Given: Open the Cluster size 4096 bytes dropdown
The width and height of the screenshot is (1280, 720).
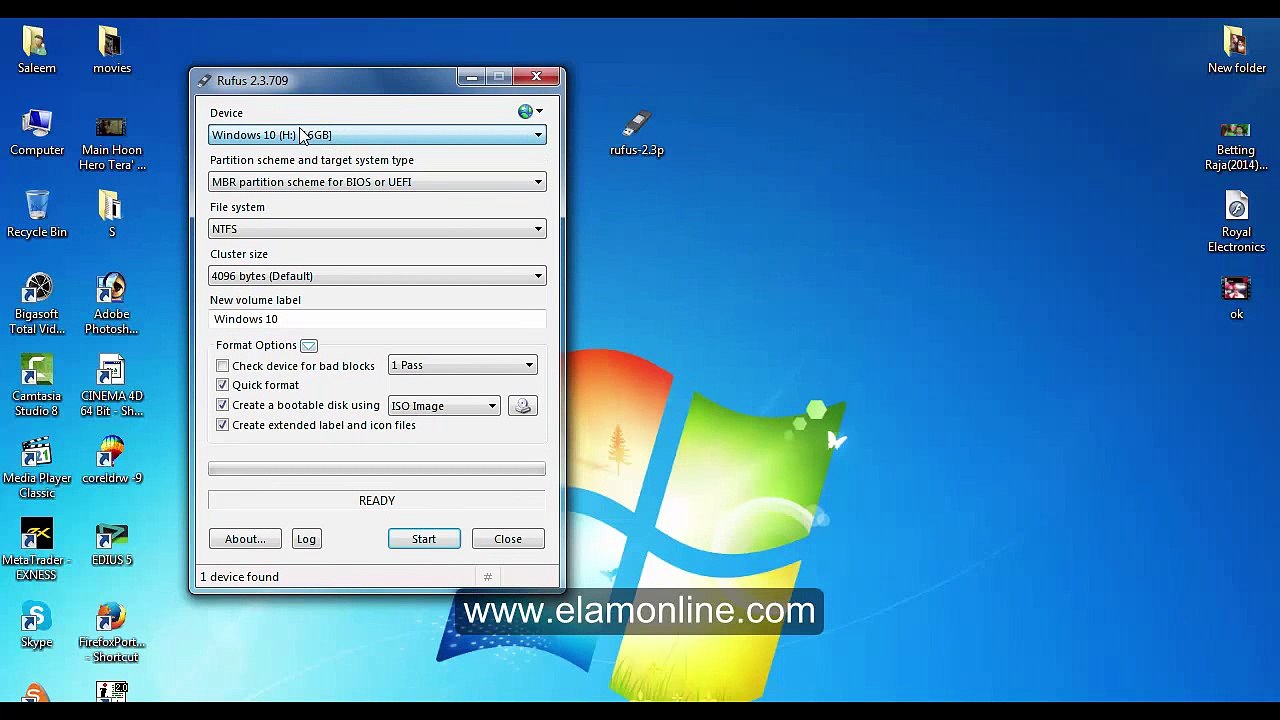Looking at the screenshot, I should (377, 276).
